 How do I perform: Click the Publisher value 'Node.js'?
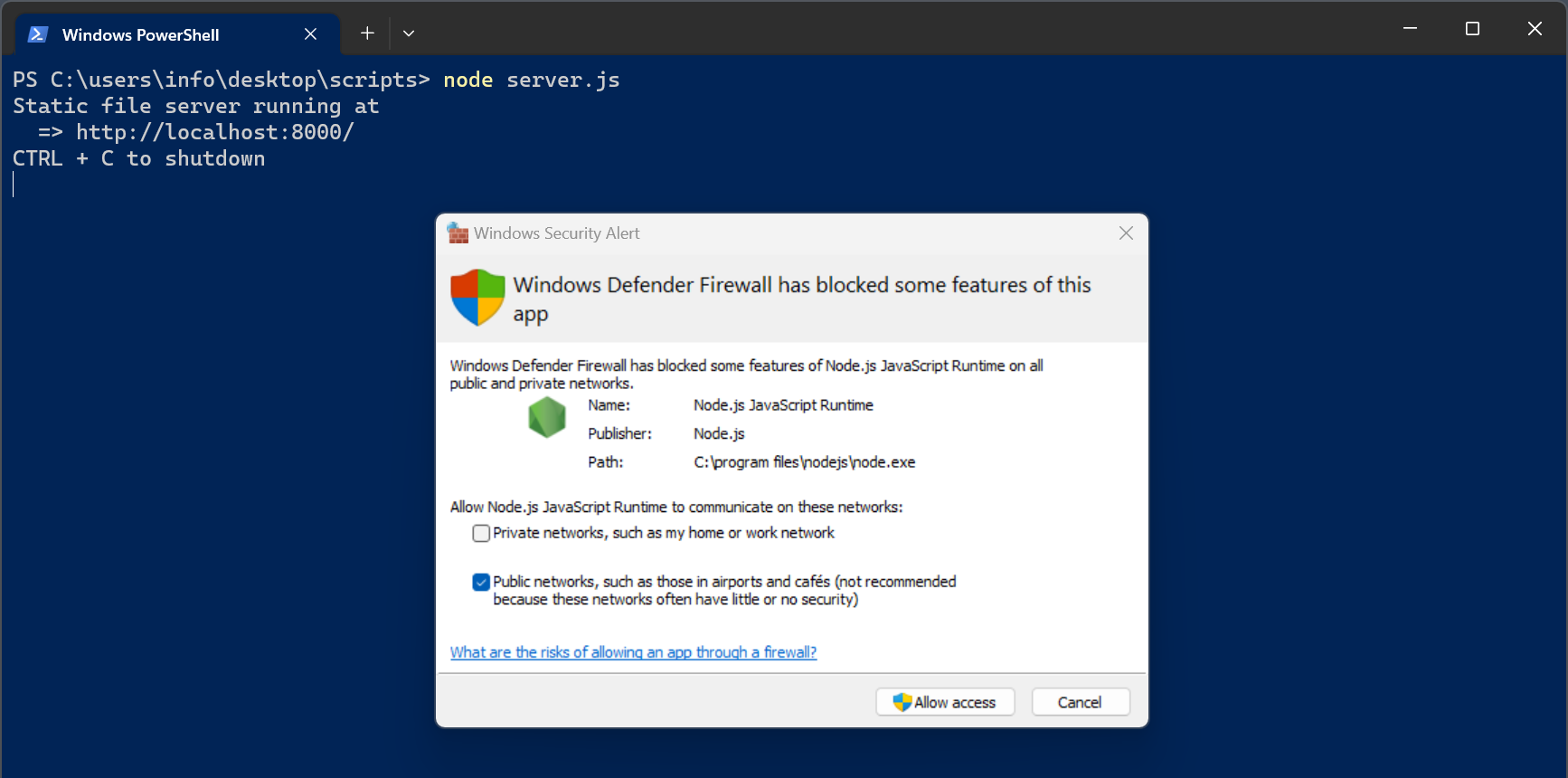[719, 434]
